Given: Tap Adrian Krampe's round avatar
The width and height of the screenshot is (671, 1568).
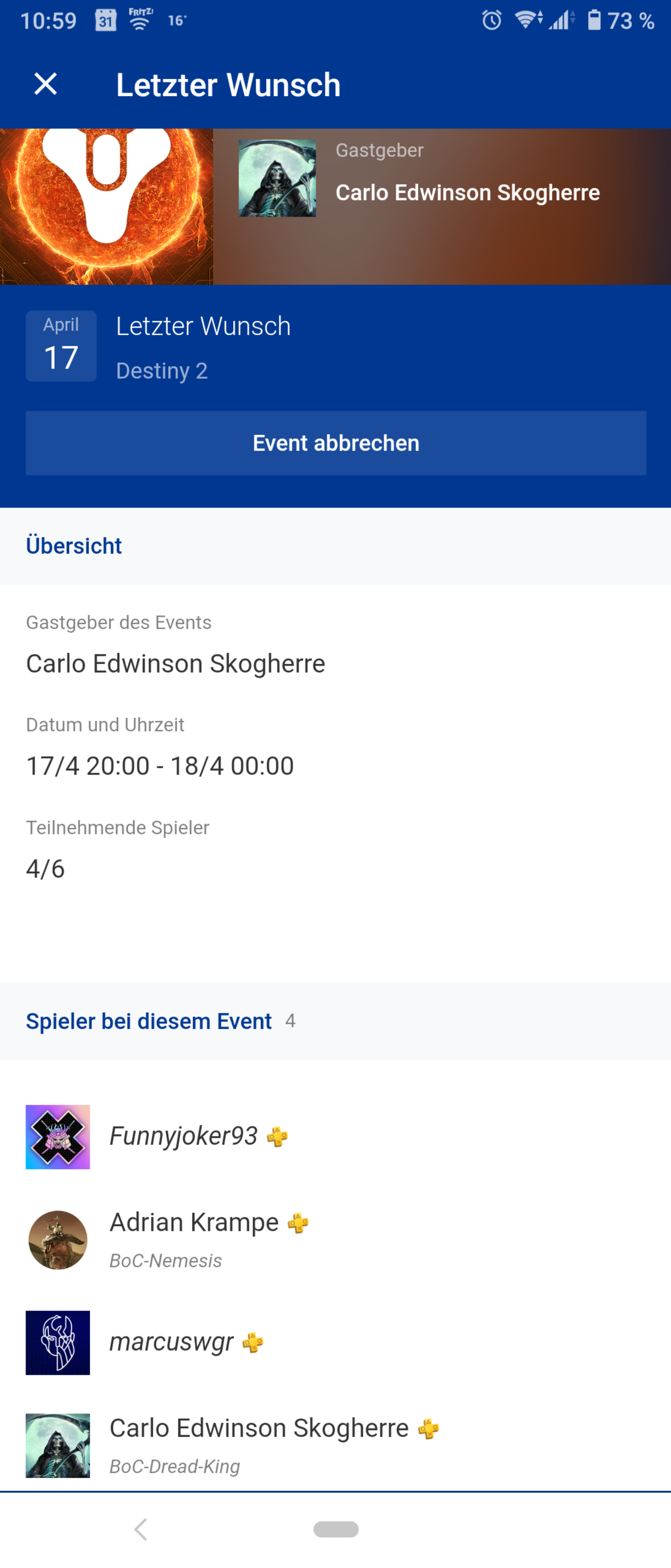Looking at the screenshot, I should pyautogui.click(x=58, y=1239).
